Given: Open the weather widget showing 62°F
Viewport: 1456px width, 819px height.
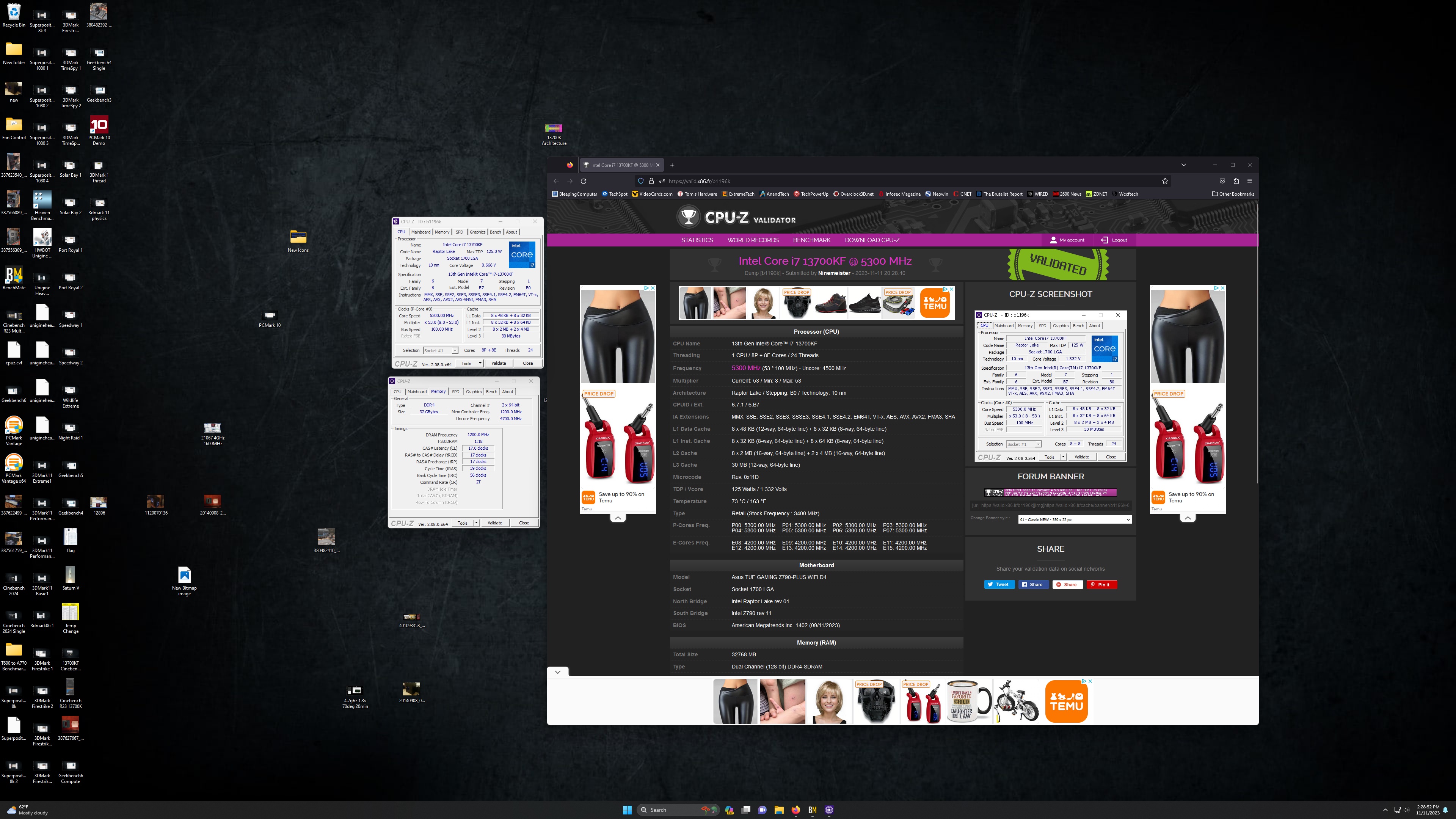Looking at the screenshot, I should [27, 810].
